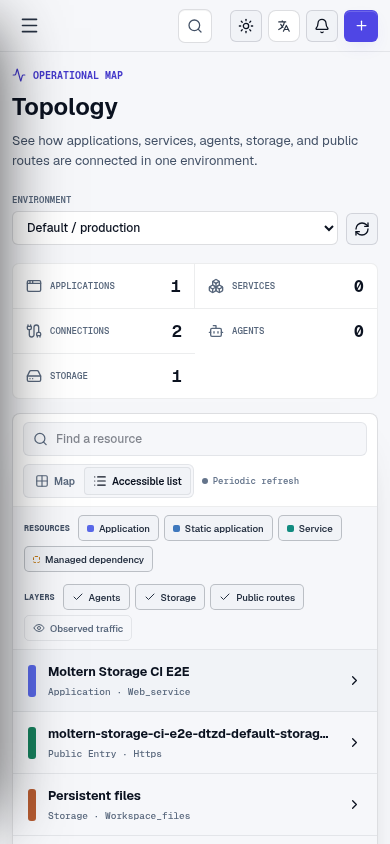Expand the Moltern Storage CI E2E row chevron
Image resolution: width=390 pixels, height=844 pixels.
point(354,680)
